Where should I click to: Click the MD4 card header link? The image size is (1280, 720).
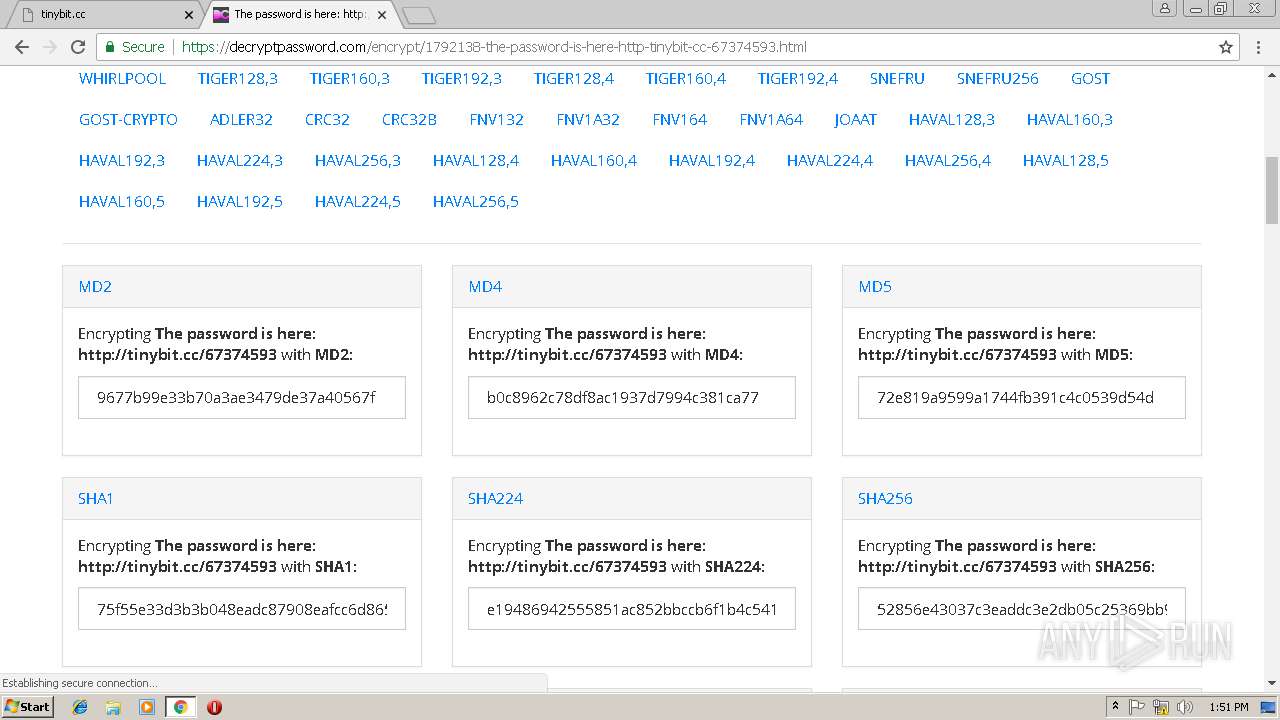tap(485, 286)
